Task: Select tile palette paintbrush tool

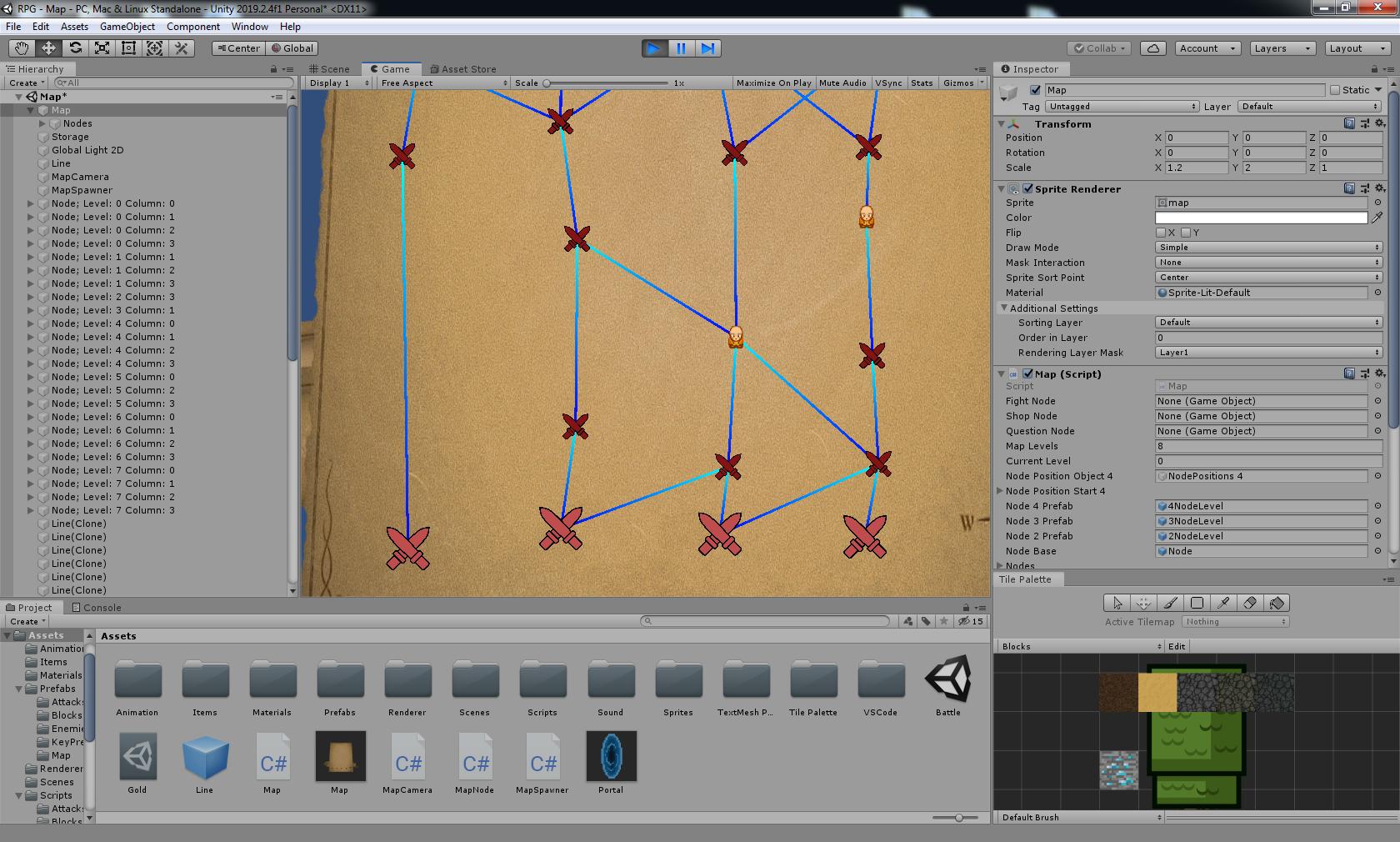Action: 1170,603
